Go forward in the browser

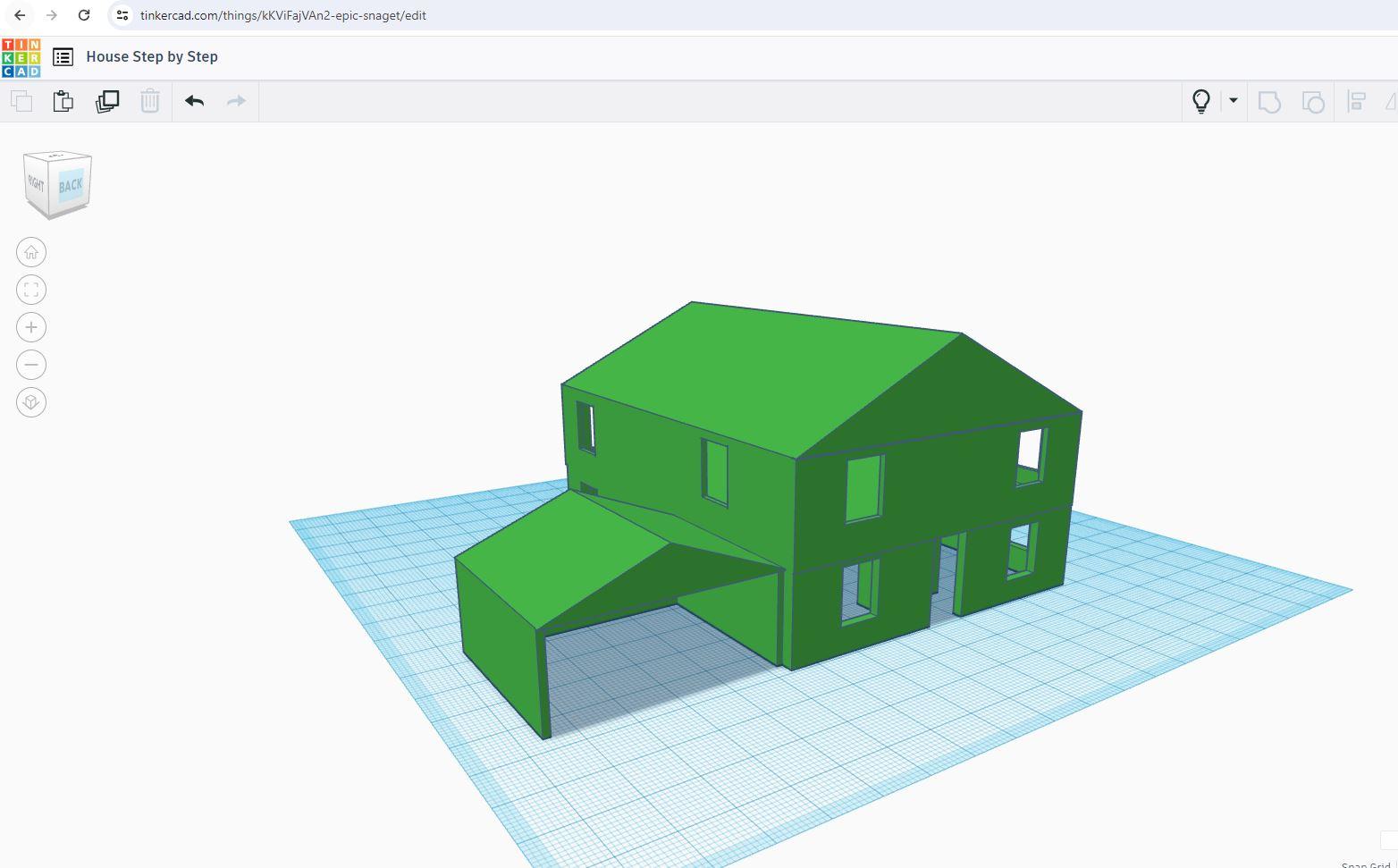(x=52, y=15)
